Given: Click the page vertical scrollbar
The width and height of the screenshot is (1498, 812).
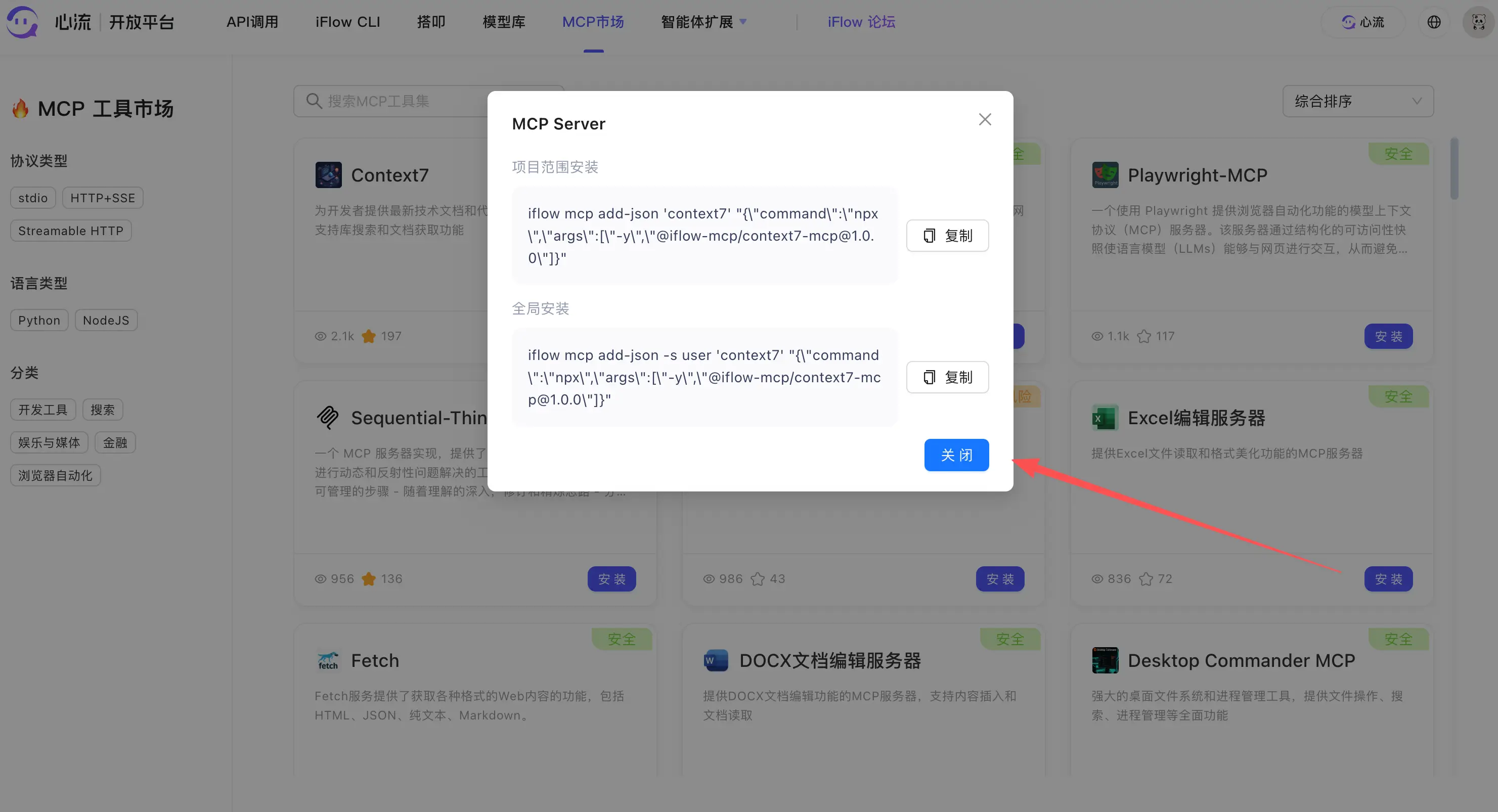Looking at the screenshot, I should click(x=1454, y=168).
